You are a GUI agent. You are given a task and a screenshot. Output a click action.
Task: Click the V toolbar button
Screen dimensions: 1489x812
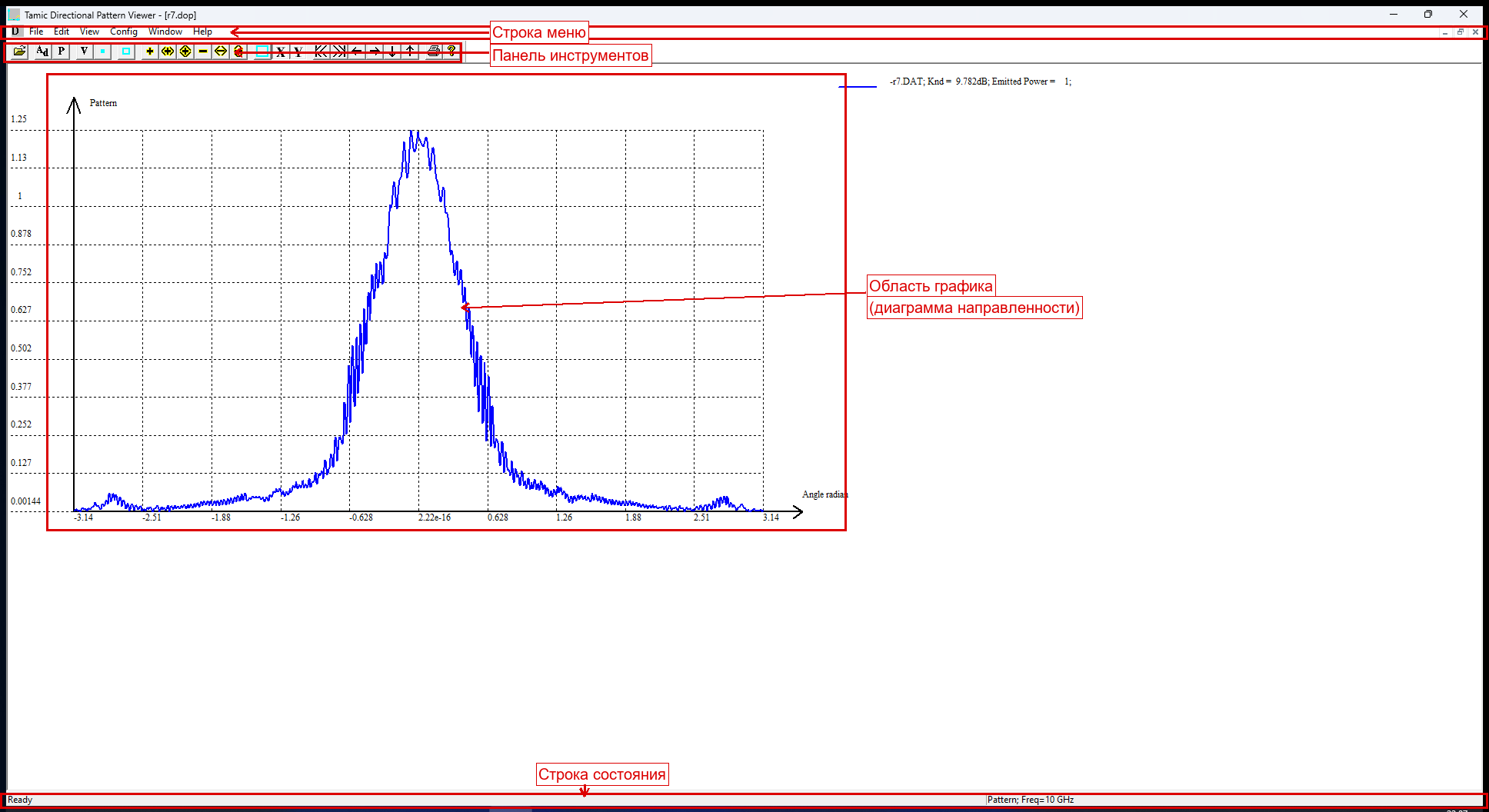click(x=84, y=52)
